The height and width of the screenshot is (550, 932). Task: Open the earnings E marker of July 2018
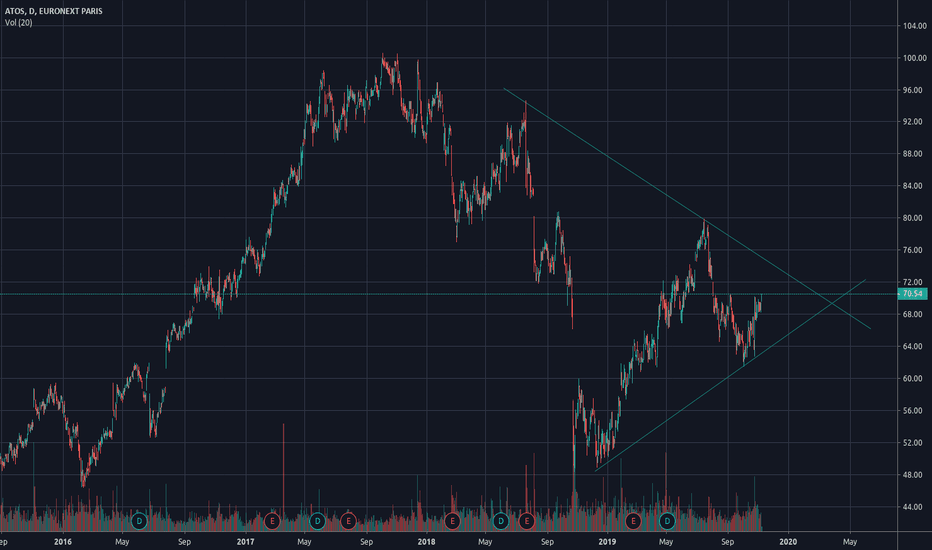click(527, 521)
